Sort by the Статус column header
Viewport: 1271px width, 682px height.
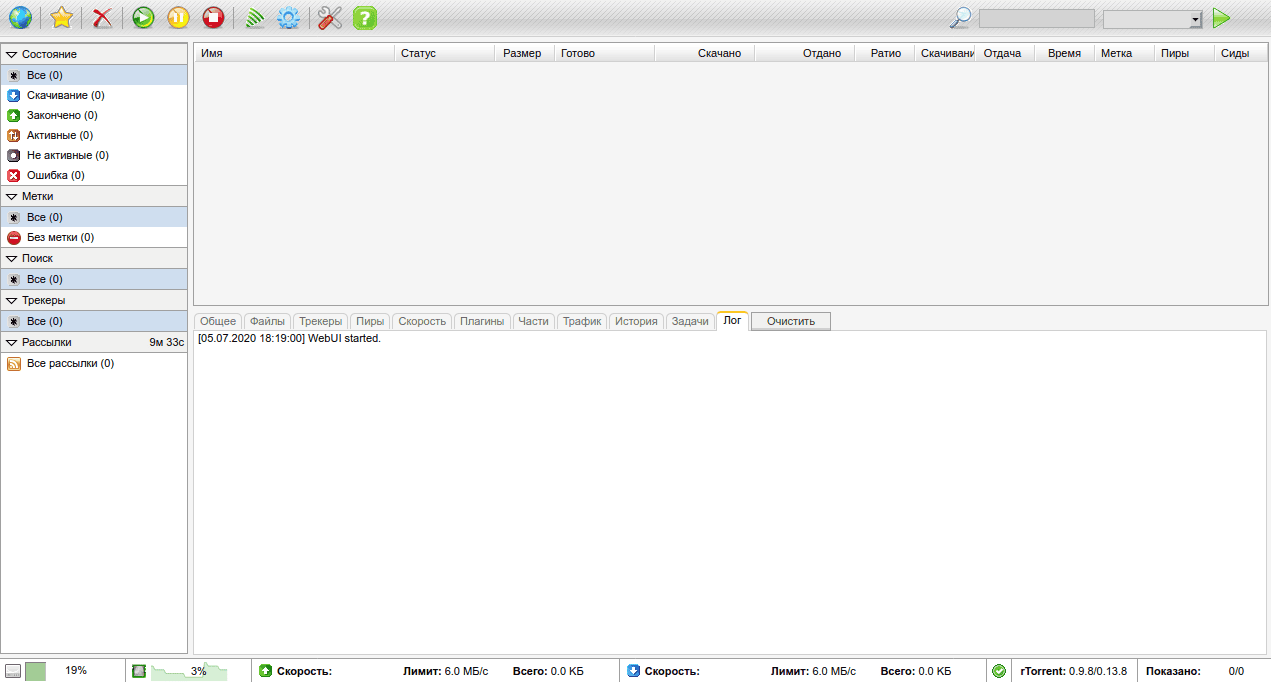click(444, 53)
